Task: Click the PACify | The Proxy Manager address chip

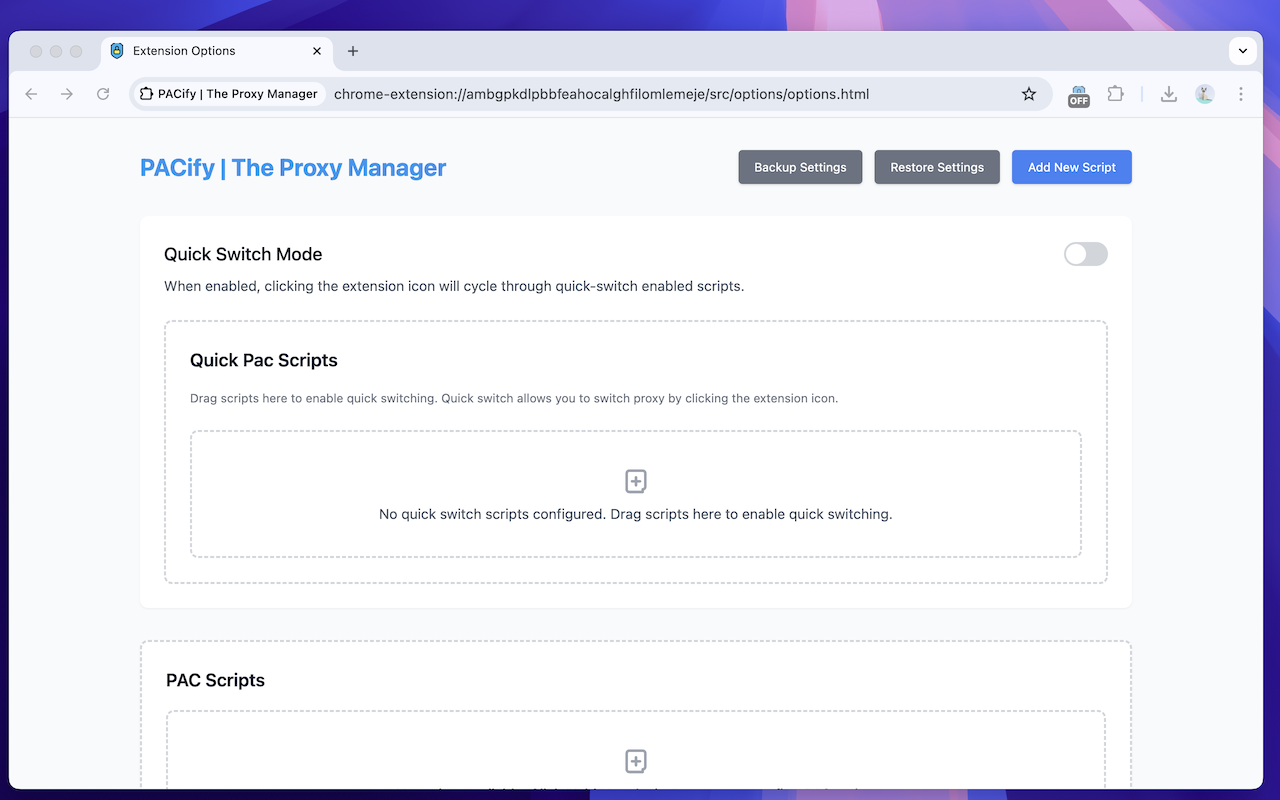Action: (x=228, y=94)
